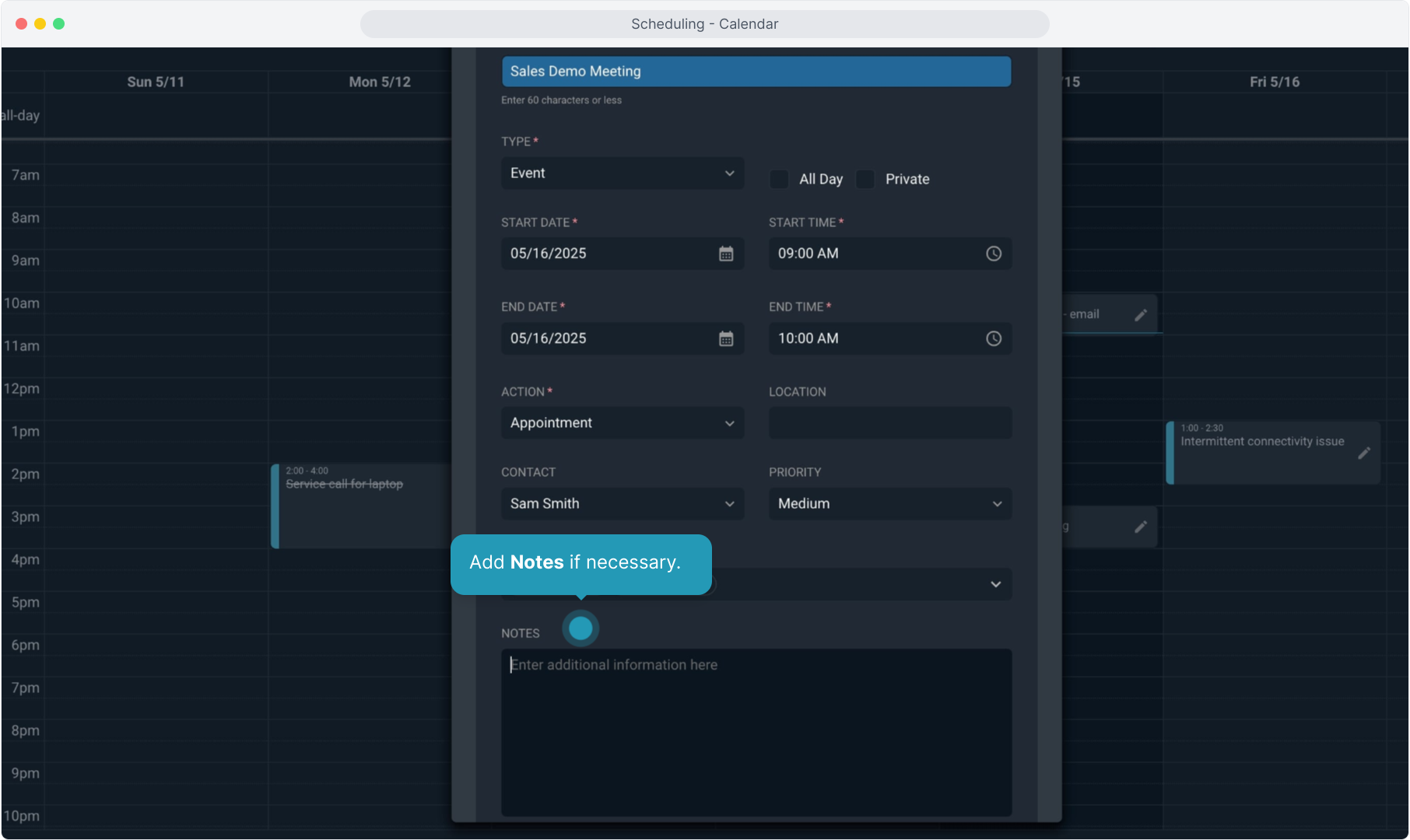Open the Start Date calendar picker icon
The image size is (1410, 840).
click(725, 254)
